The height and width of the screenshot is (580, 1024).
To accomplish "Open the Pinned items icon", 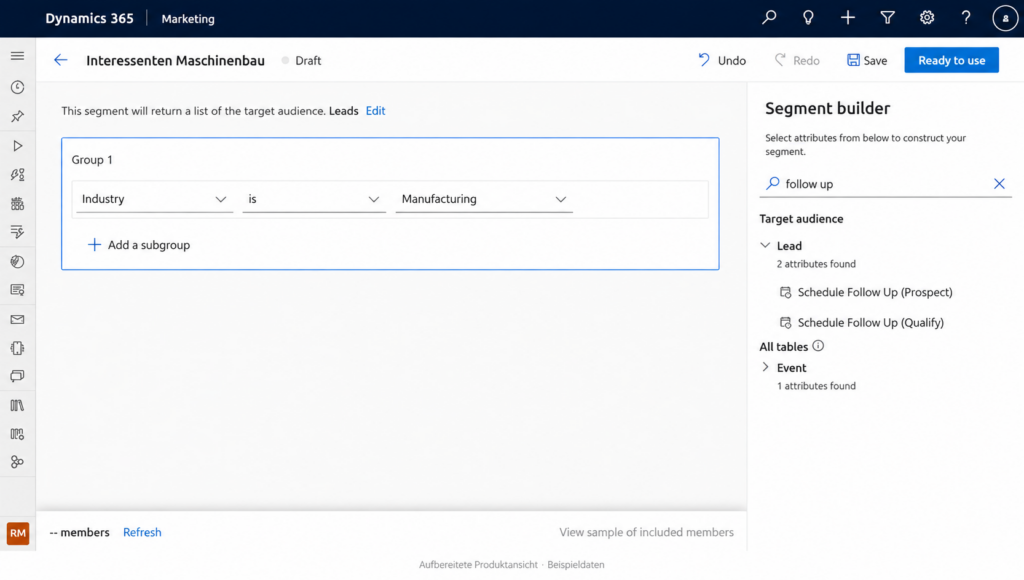I will click(18, 116).
